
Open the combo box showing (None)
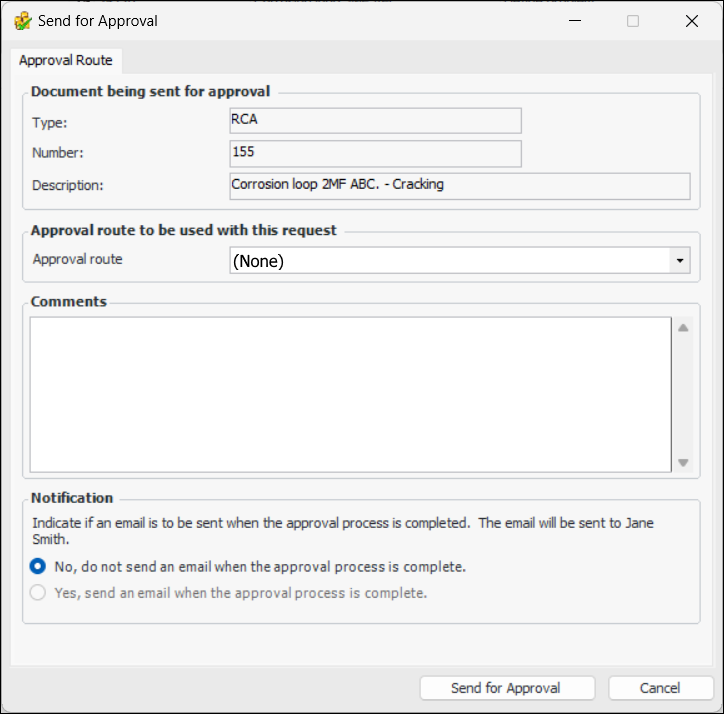(450, 261)
